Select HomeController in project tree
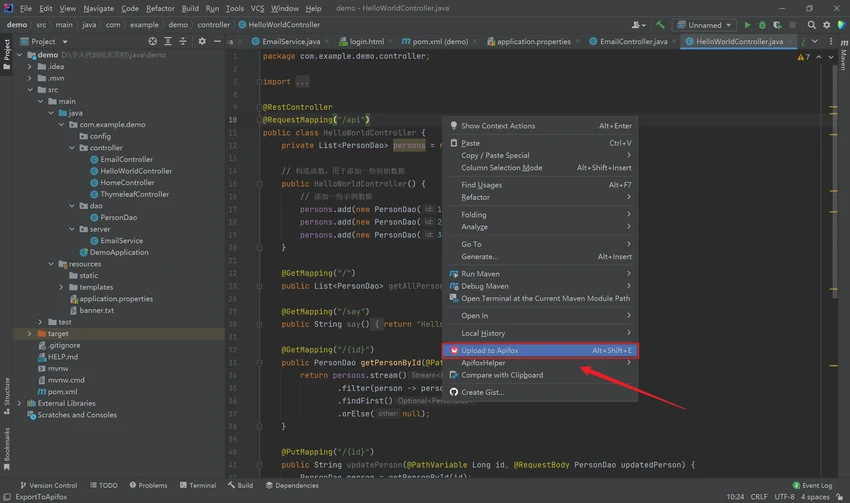 click(x=122, y=183)
